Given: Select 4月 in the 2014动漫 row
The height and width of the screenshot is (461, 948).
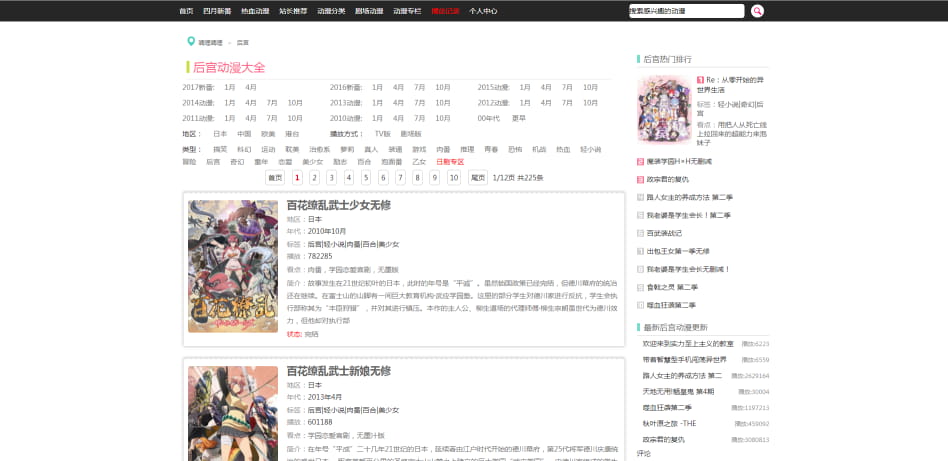Looking at the screenshot, I should 251,103.
